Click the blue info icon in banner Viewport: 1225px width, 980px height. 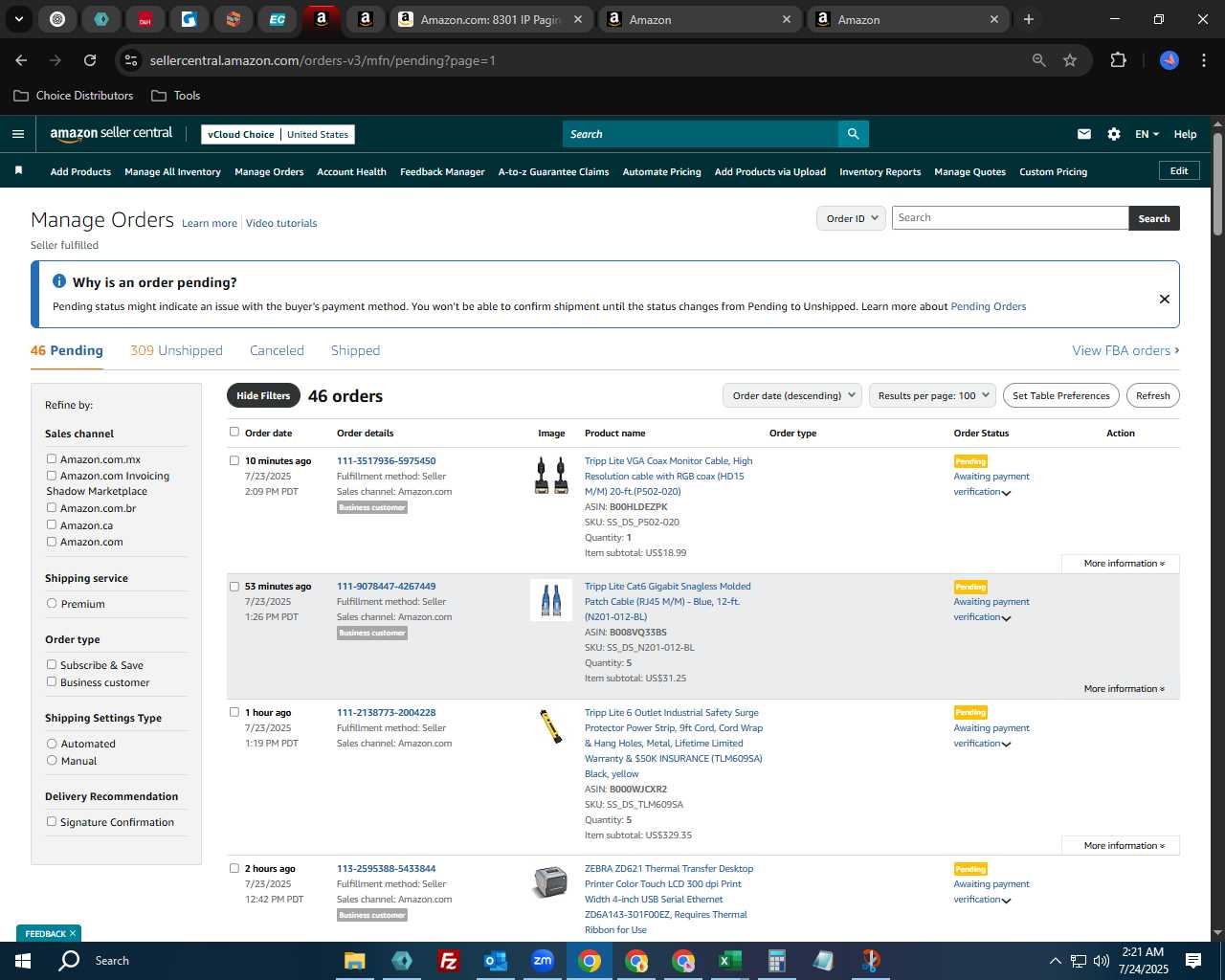click(59, 281)
